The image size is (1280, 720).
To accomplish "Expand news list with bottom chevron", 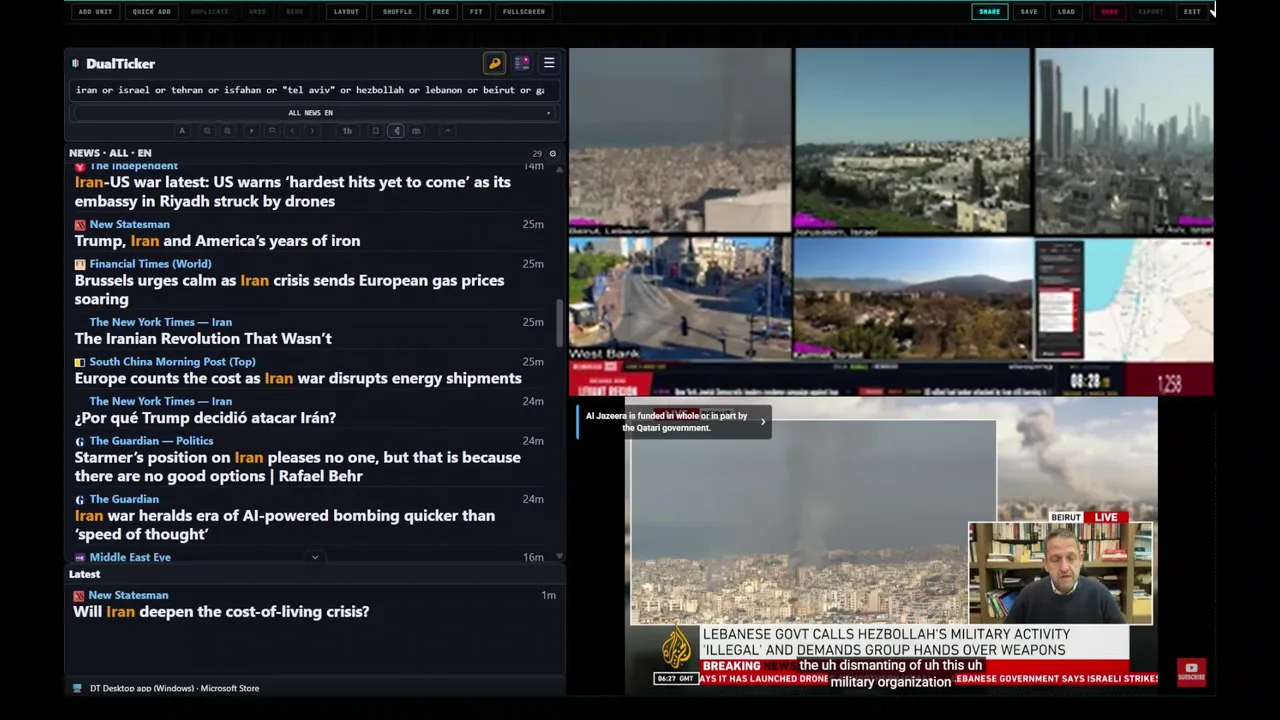I will 315,557.
